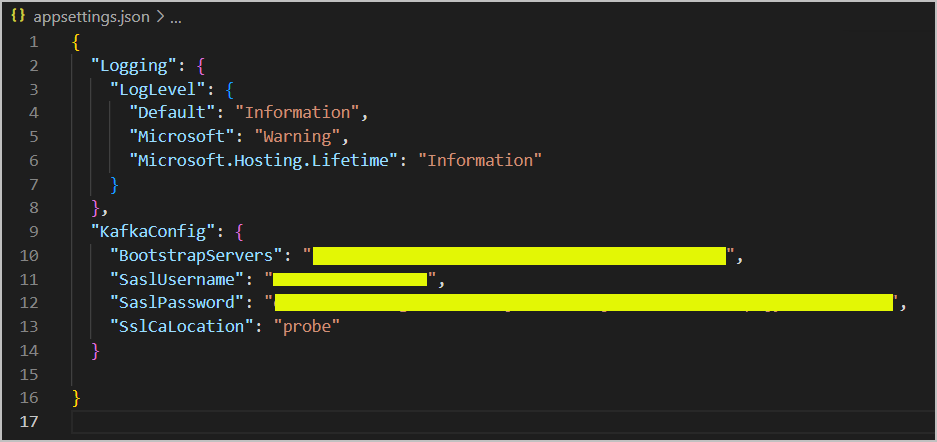
Task: Click the "Information" value for Default
Action: click(297, 112)
